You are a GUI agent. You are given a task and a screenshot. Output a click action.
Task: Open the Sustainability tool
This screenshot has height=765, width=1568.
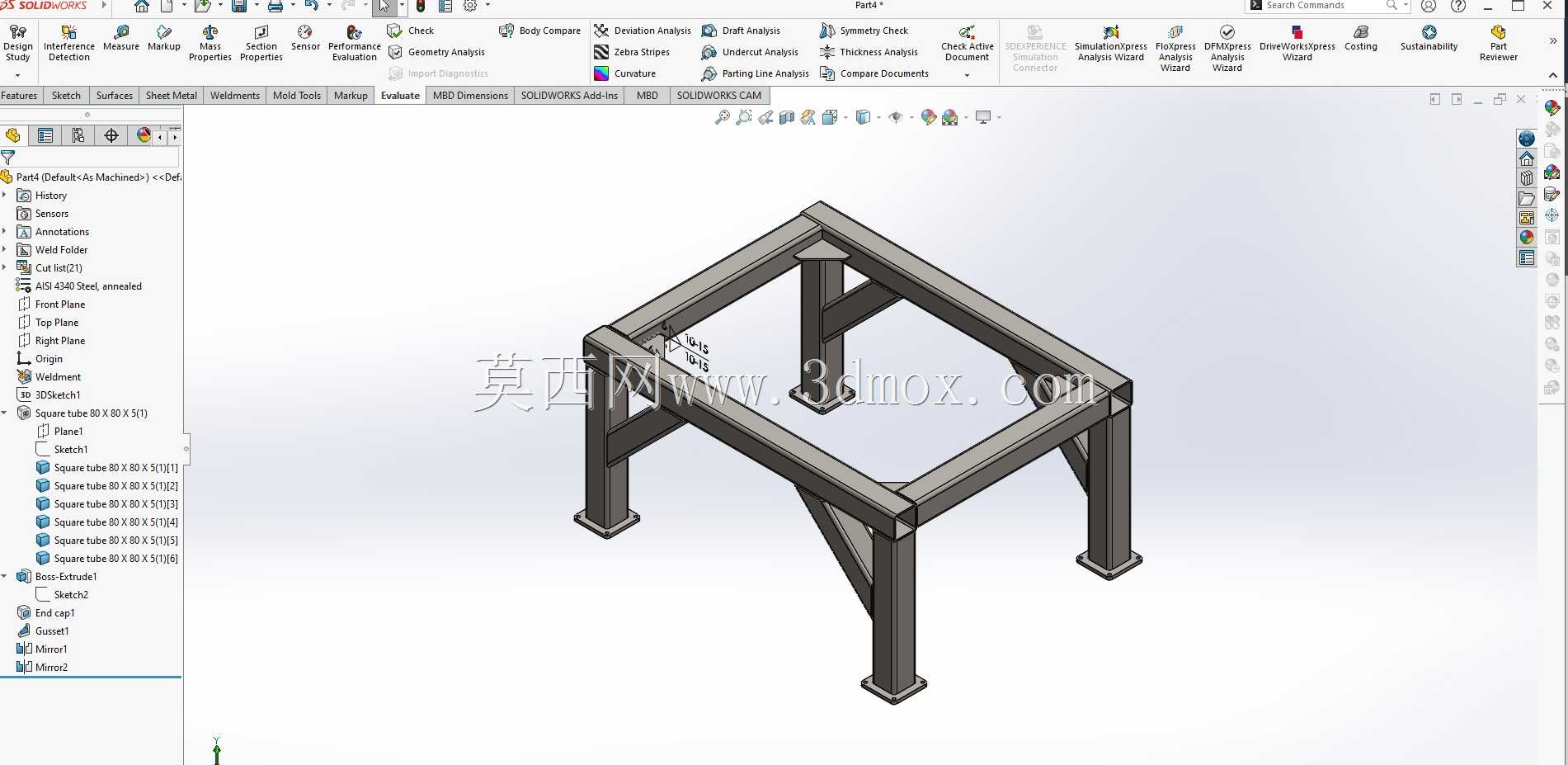pyautogui.click(x=1429, y=39)
